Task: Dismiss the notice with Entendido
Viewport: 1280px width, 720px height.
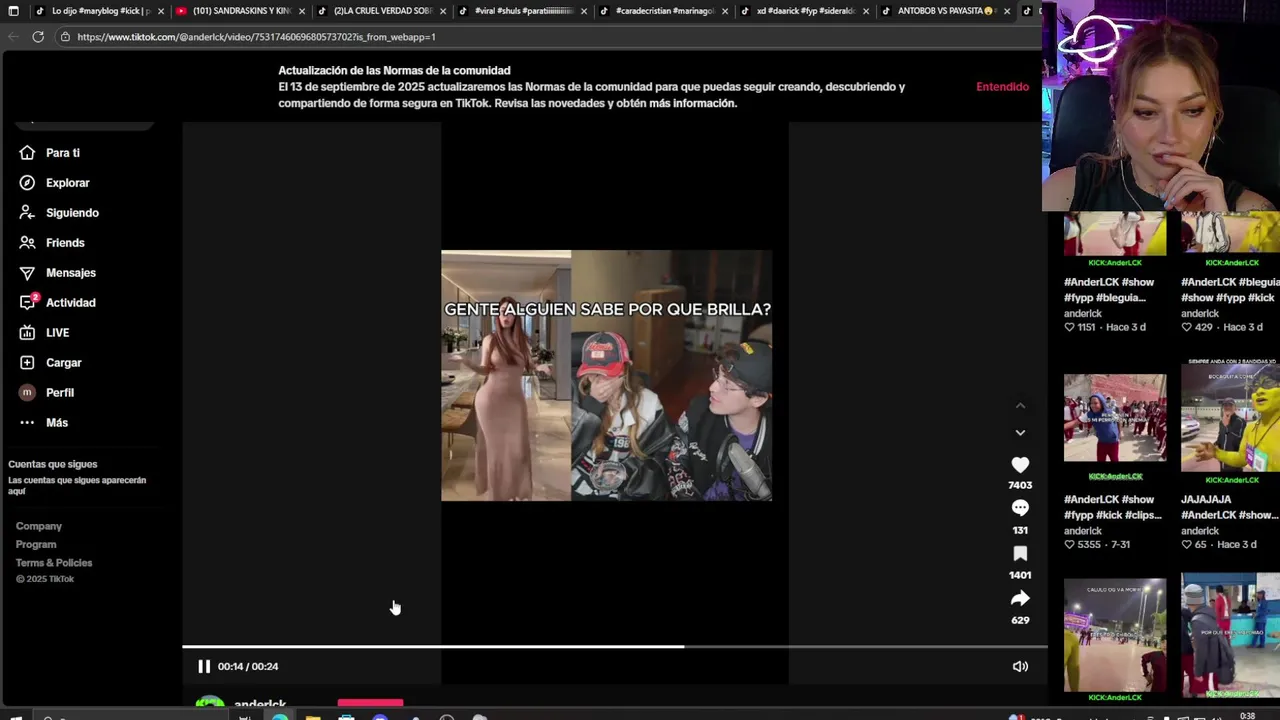Action: click(x=1002, y=87)
